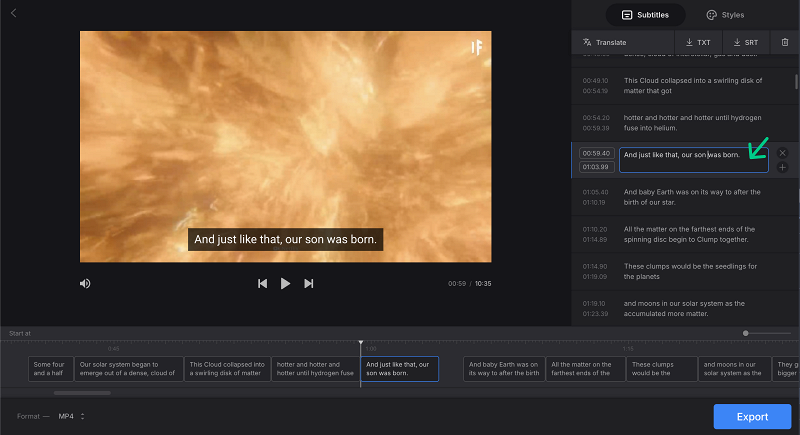Edit the start time 00:59.40 field
The width and height of the screenshot is (800, 435).
[596, 153]
